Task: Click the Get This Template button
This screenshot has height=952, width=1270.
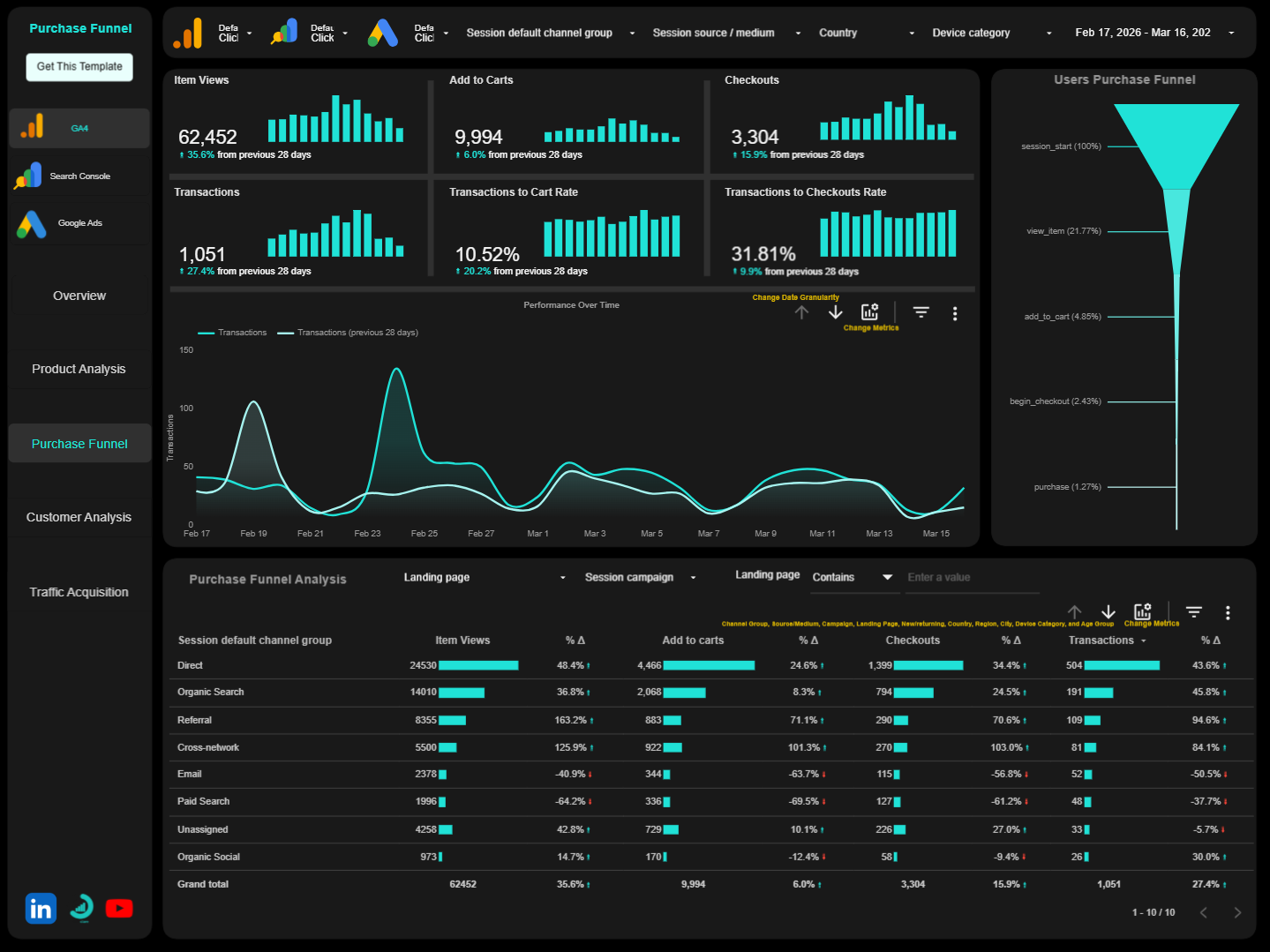Action: (x=79, y=66)
